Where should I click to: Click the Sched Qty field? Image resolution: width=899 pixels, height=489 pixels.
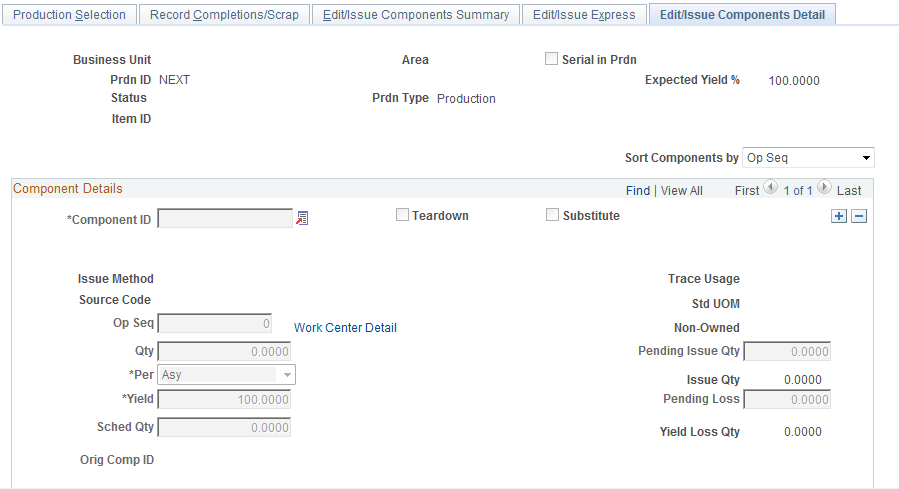224,428
